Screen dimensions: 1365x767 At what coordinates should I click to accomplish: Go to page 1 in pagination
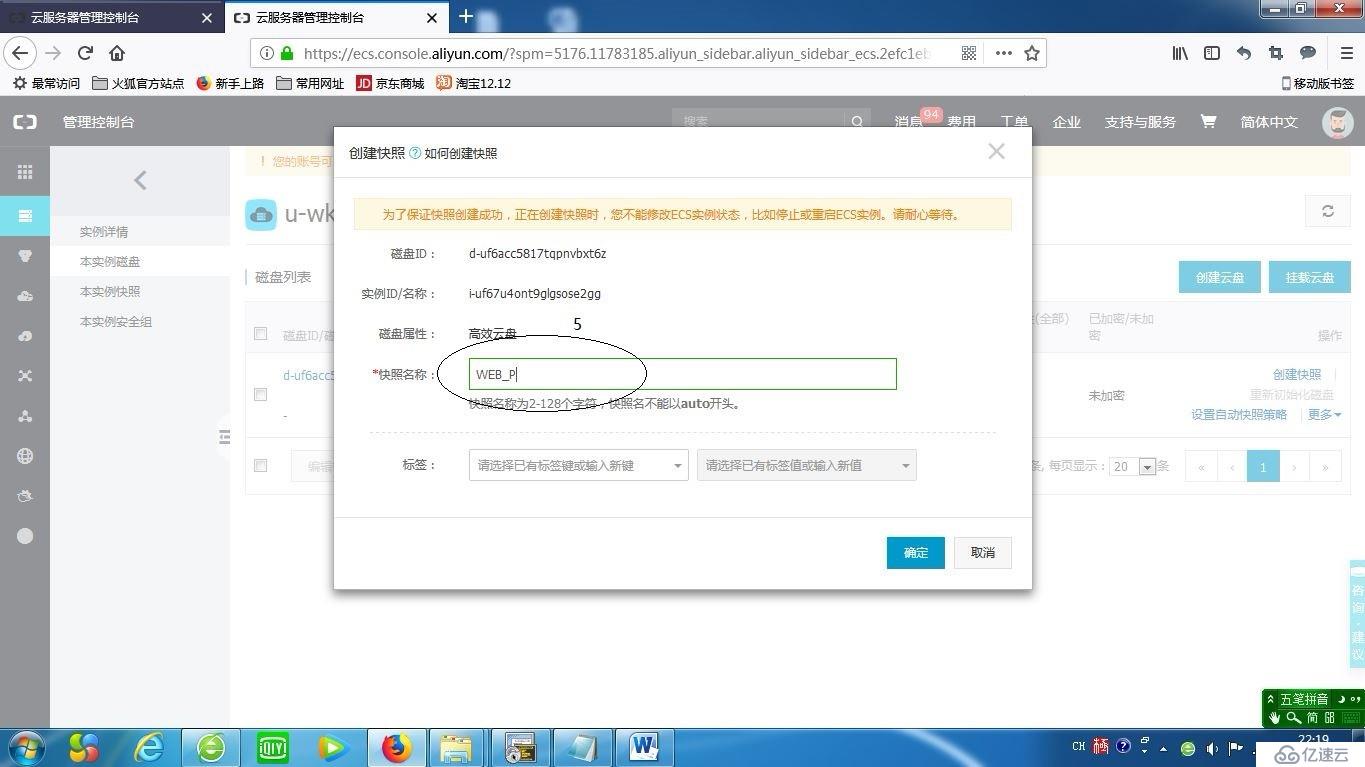(x=1263, y=466)
